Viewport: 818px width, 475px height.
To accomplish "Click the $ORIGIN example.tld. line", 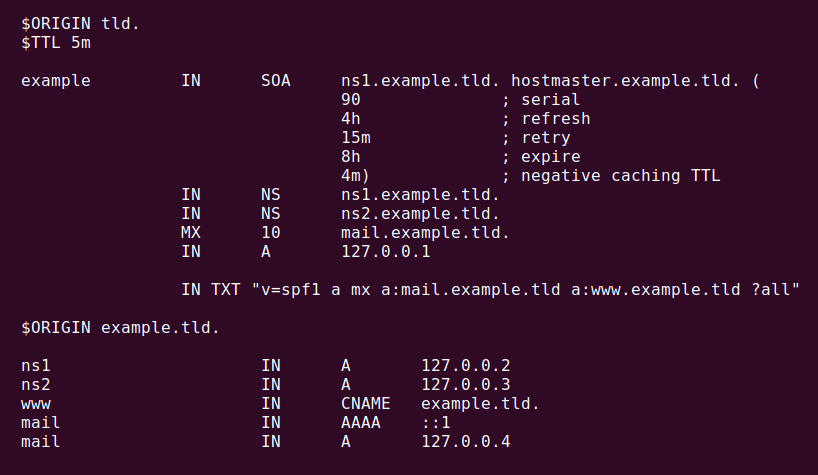I will 120,327.
